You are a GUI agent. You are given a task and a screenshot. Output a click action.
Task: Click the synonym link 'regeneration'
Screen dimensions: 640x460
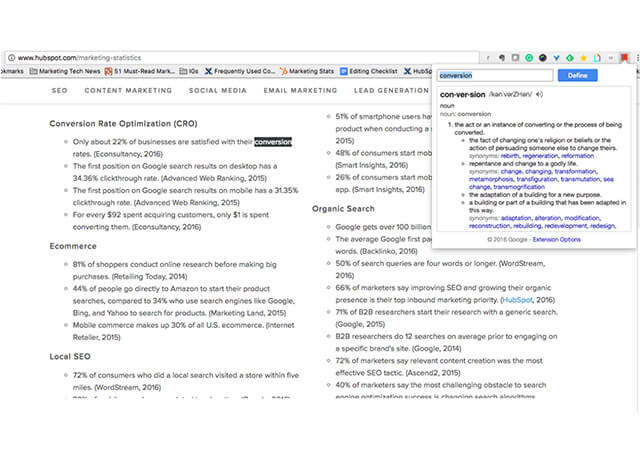pos(541,156)
